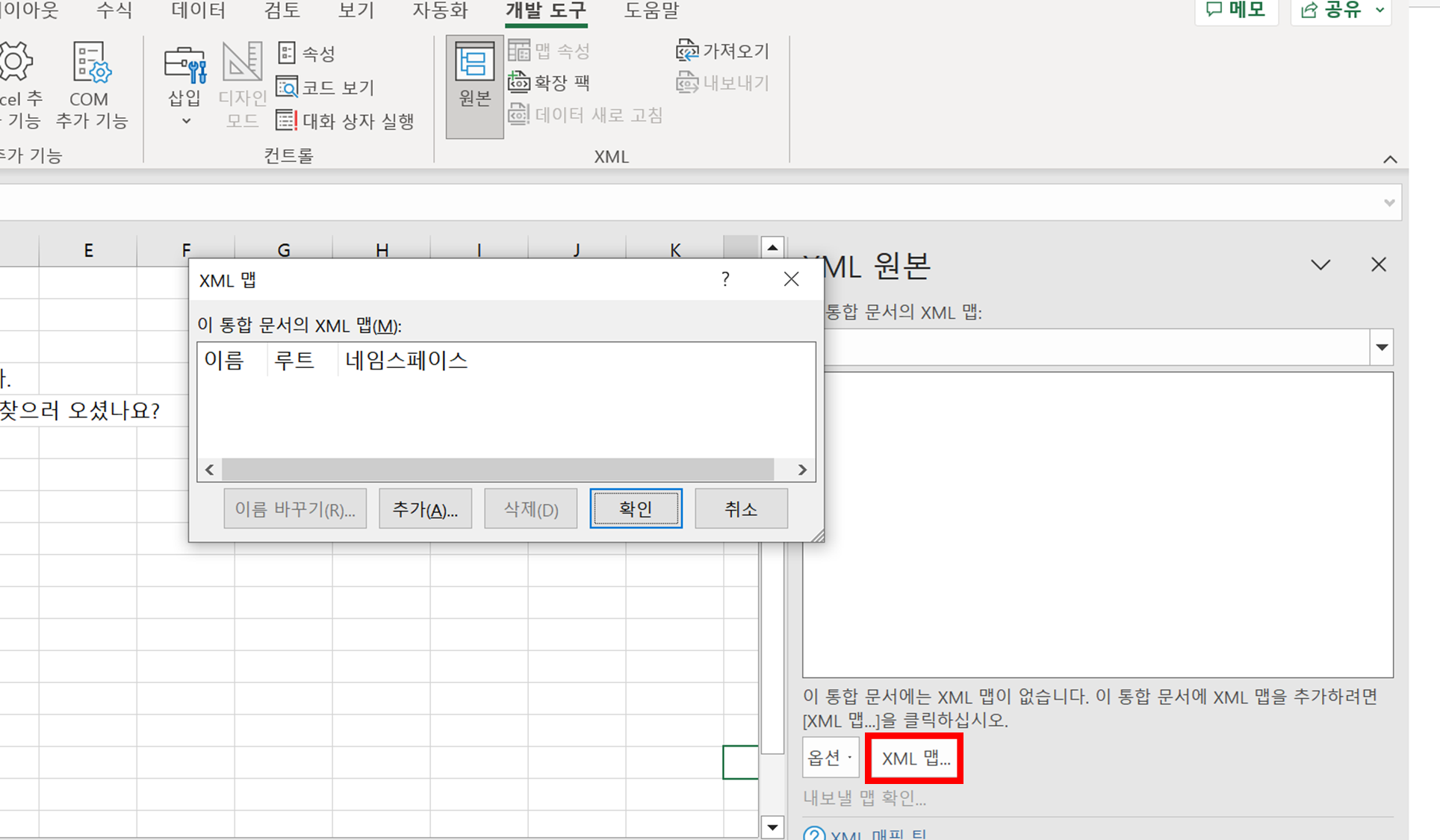Click the XML Import (가져오기) icon
This screenshot has height=840, width=1440.
pyautogui.click(x=686, y=51)
